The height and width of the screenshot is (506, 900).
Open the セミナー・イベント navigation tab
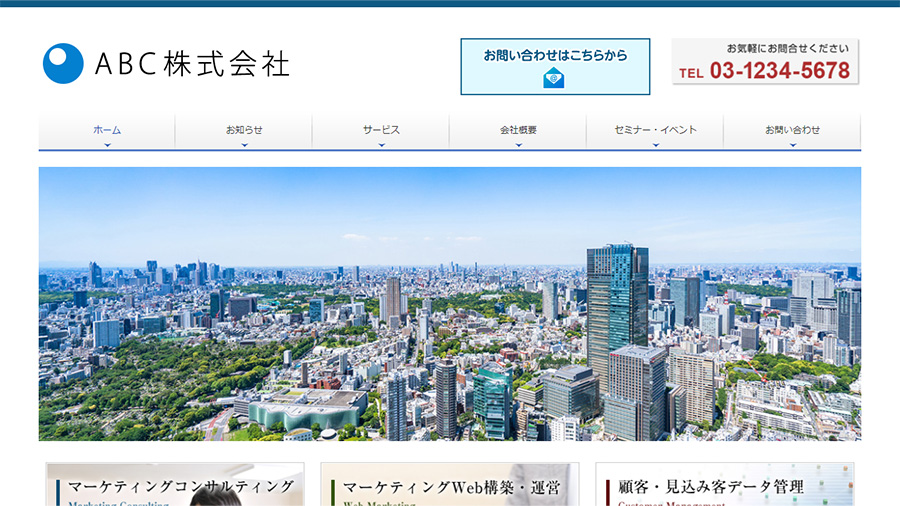(x=655, y=131)
